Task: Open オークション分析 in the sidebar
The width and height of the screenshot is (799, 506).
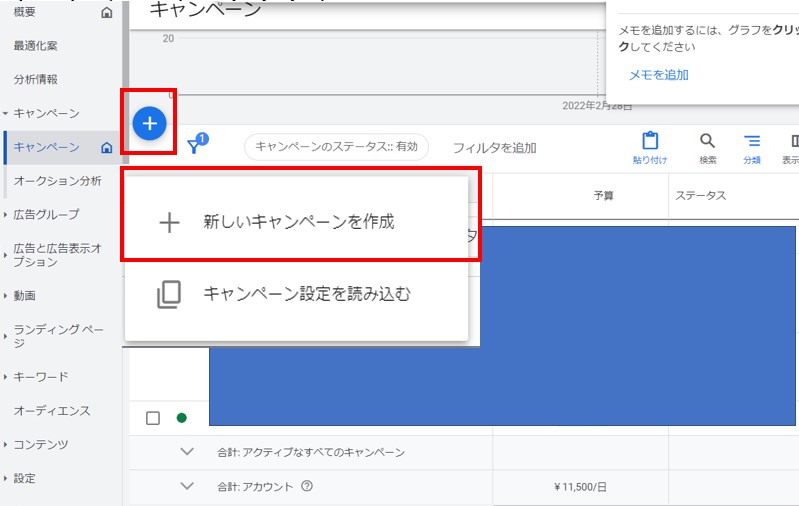Action: click(x=57, y=181)
